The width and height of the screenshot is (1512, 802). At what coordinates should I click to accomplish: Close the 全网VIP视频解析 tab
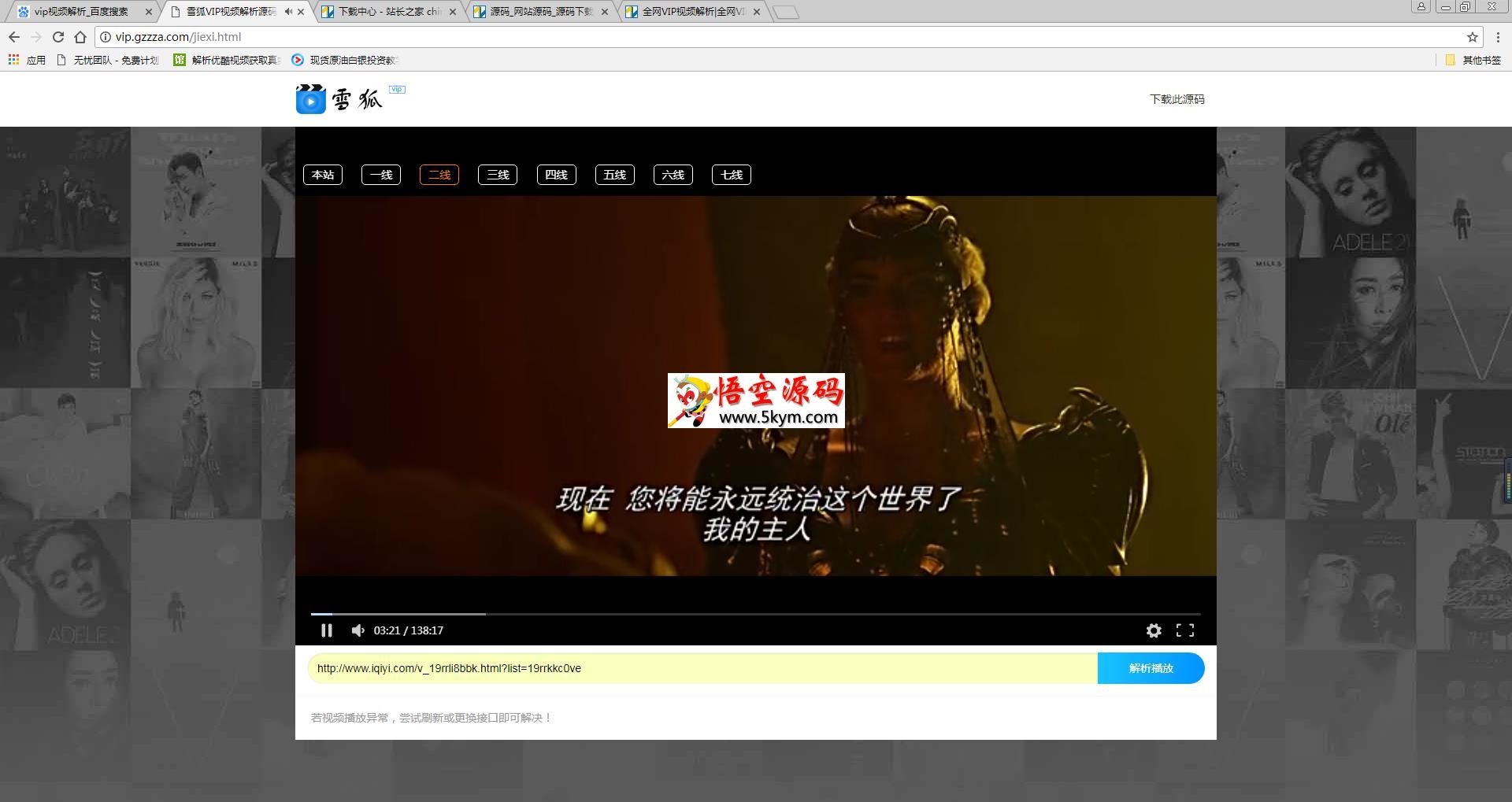(757, 12)
